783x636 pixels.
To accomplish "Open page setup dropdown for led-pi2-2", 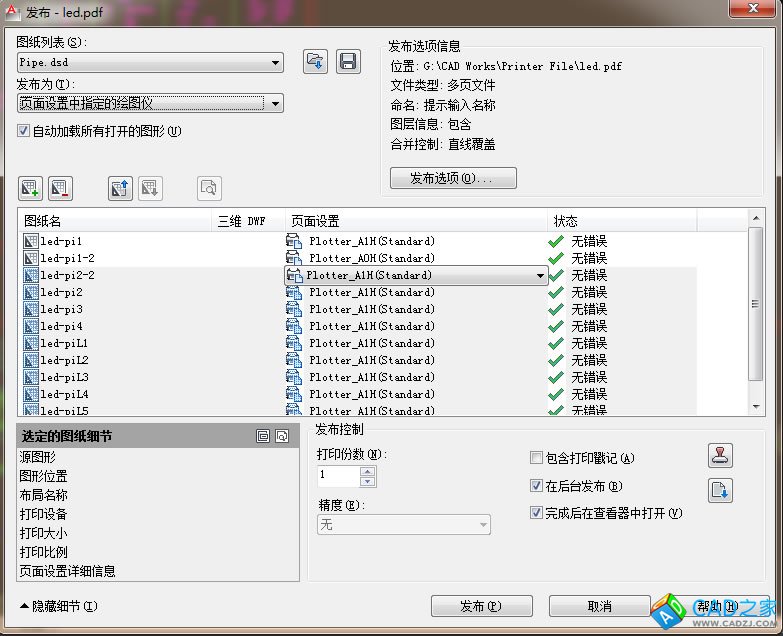I will pos(540,276).
